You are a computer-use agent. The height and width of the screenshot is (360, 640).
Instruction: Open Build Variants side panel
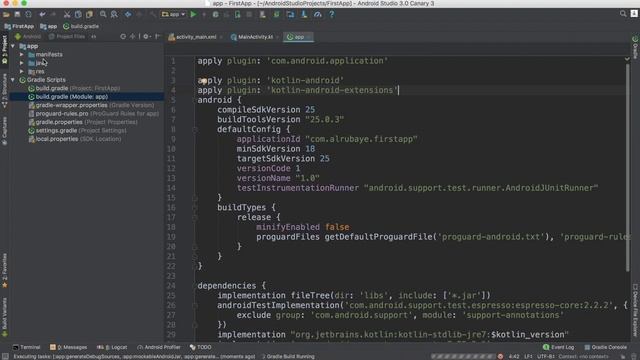coord(4,318)
